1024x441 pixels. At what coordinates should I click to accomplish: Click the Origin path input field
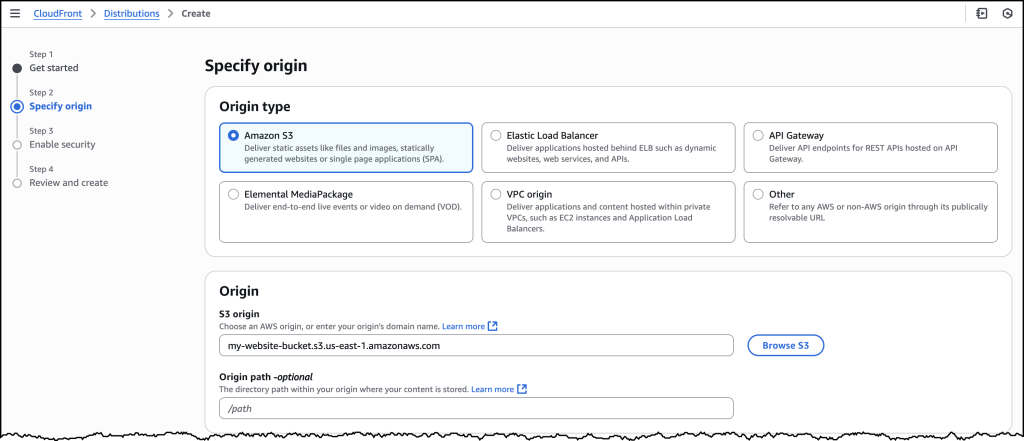click(476, 408)
